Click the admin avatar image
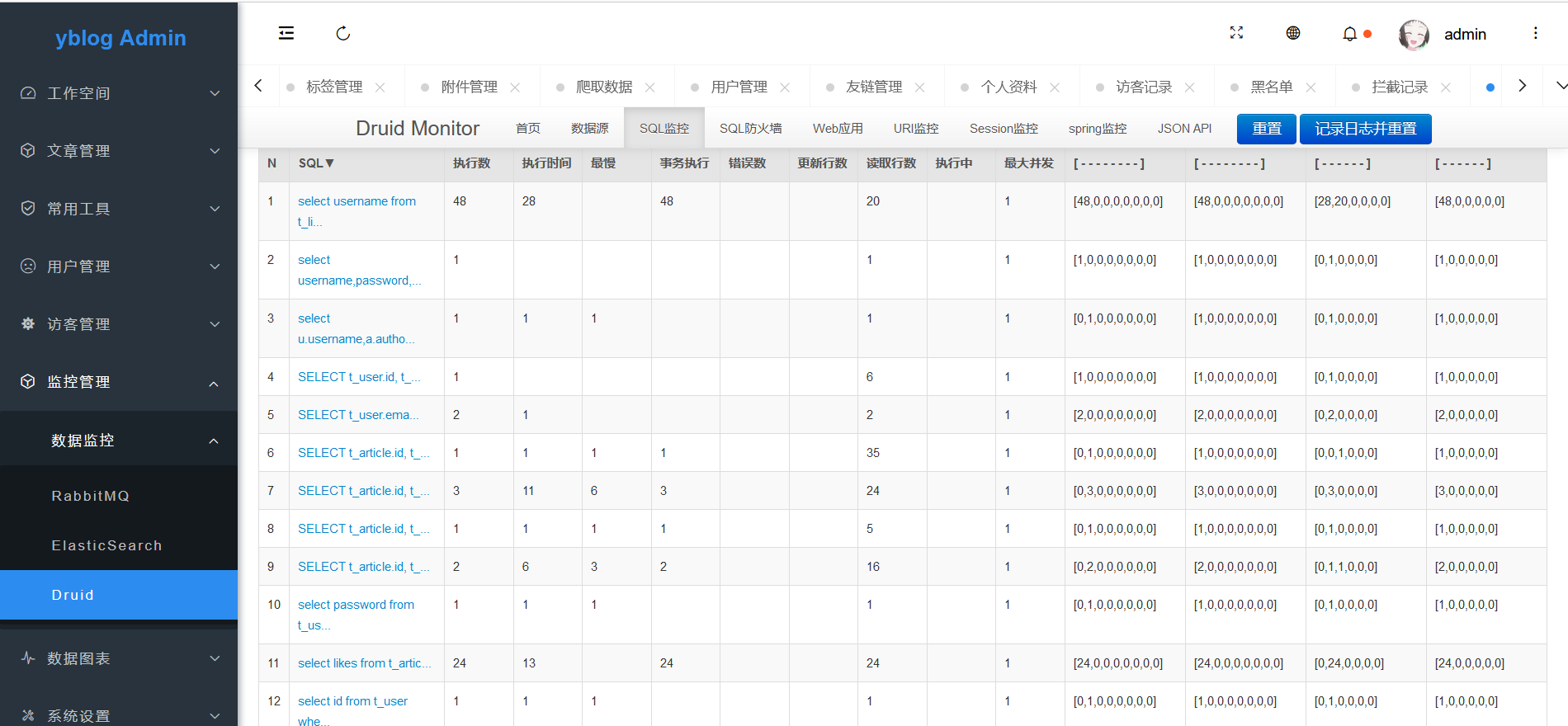This screenshot has height=726, width=1568. click(x=1414, y=35)
